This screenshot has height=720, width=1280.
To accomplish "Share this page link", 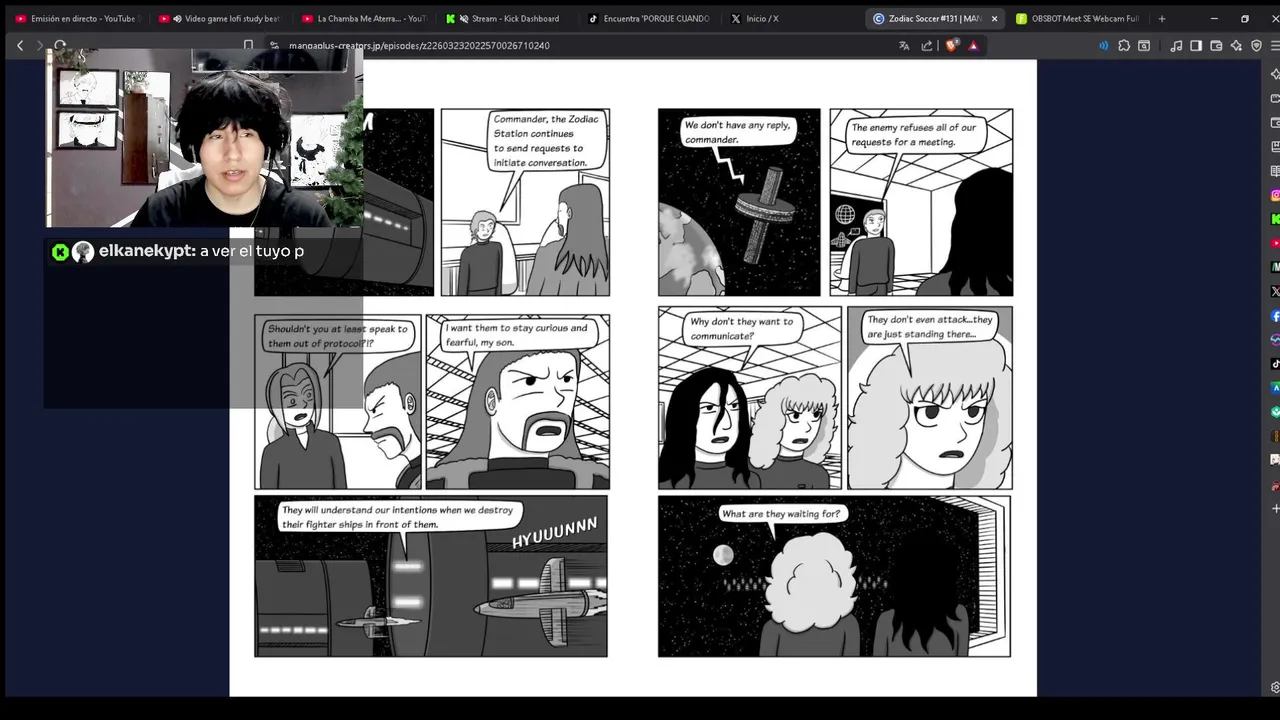I will click(x=927, y=45).
